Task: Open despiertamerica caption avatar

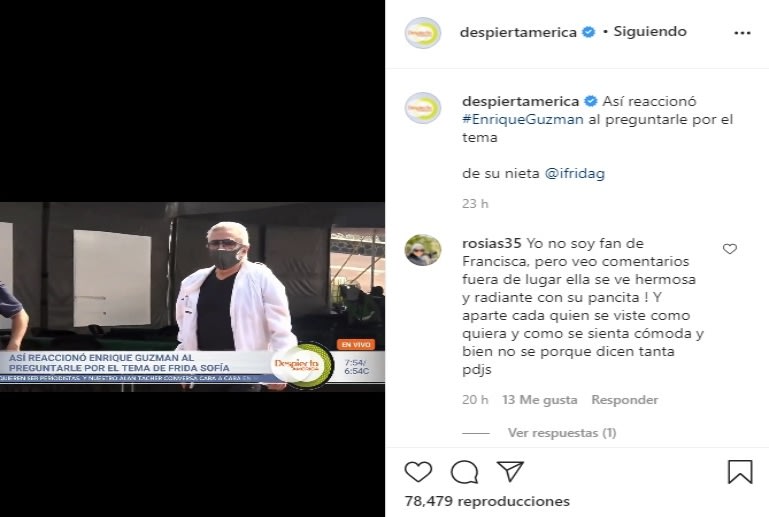Action: [423, 108]
